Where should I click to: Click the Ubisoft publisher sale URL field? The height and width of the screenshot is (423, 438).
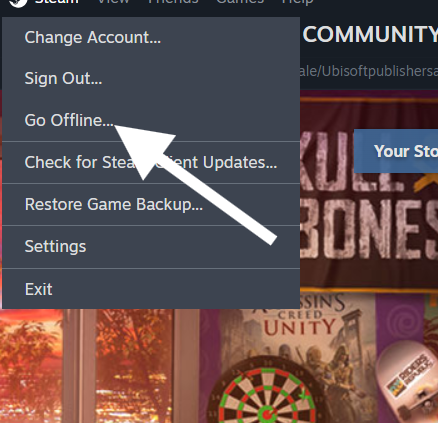click(369, 71)
